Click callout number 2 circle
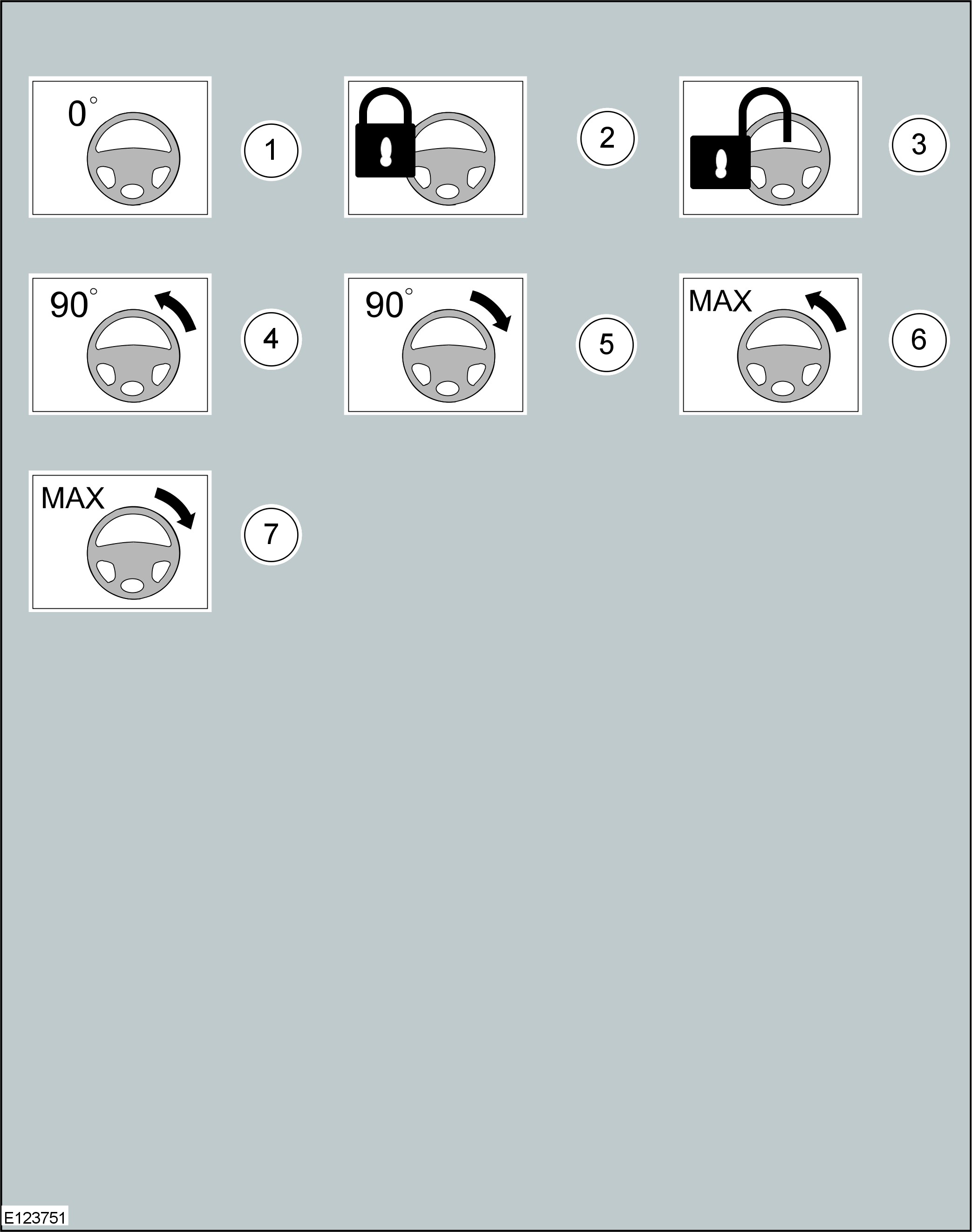The height and width of the screenshot is (1232, 972). [x=607, y=138]
